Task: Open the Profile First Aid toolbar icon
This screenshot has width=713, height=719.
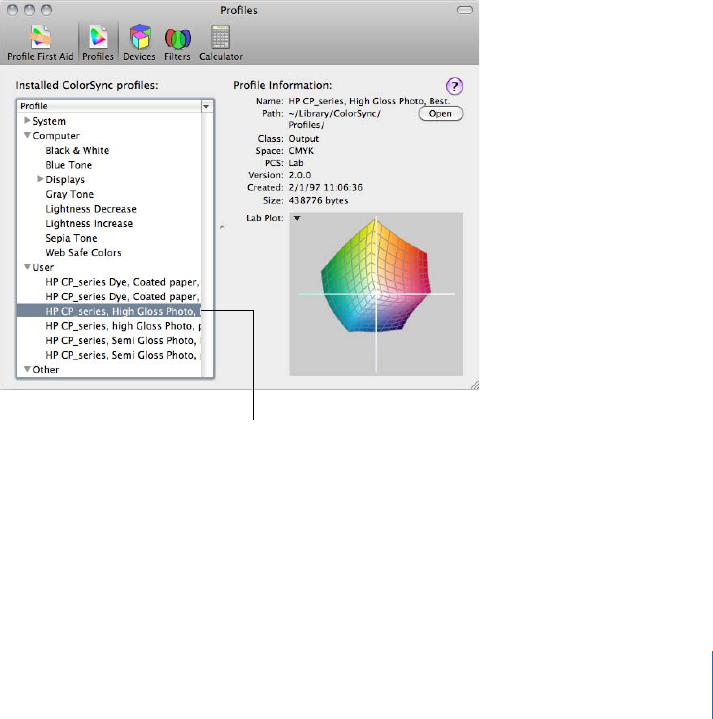Action: [x=40, y=44]
